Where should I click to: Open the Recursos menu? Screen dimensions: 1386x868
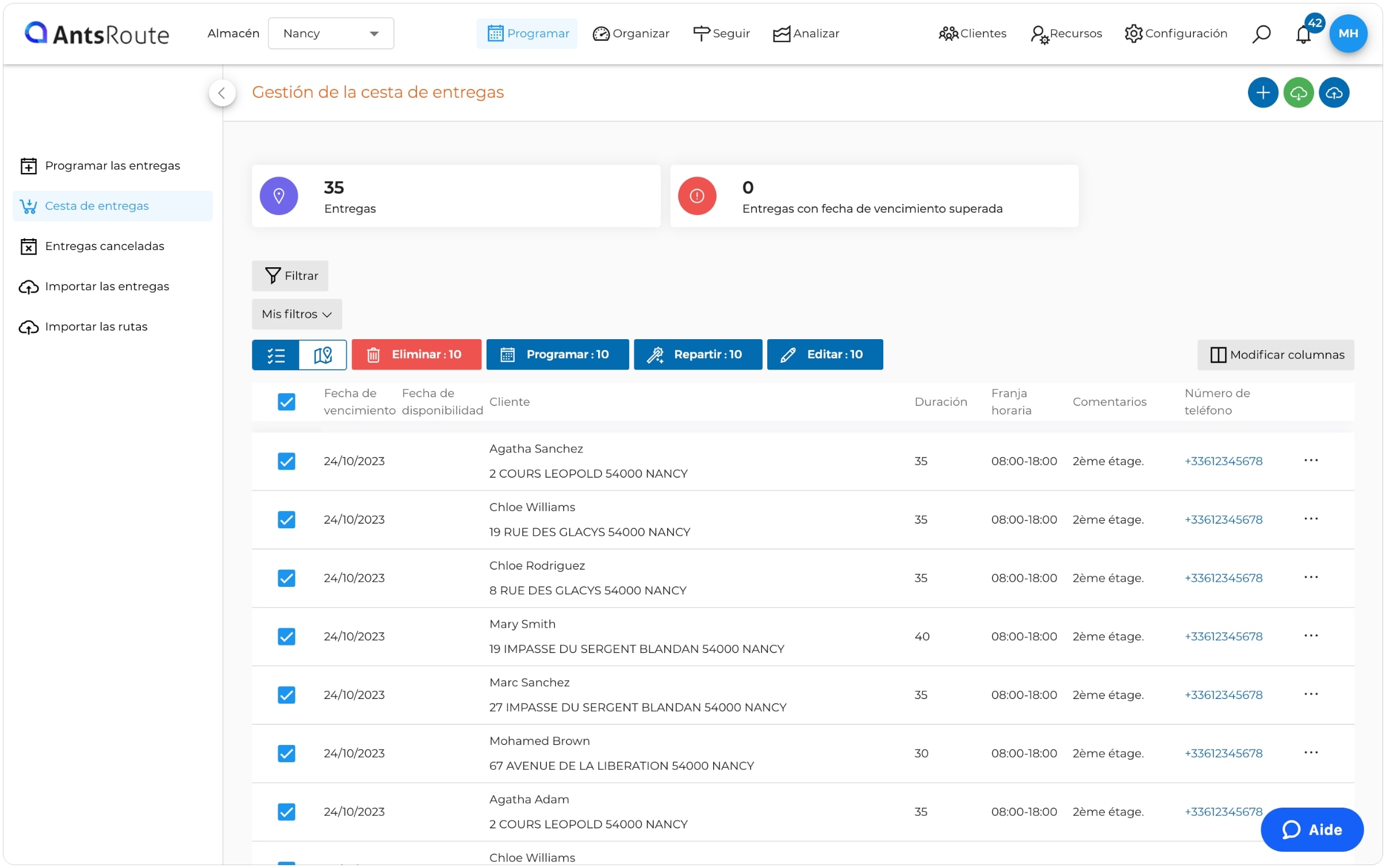(x=1066, y=34)
